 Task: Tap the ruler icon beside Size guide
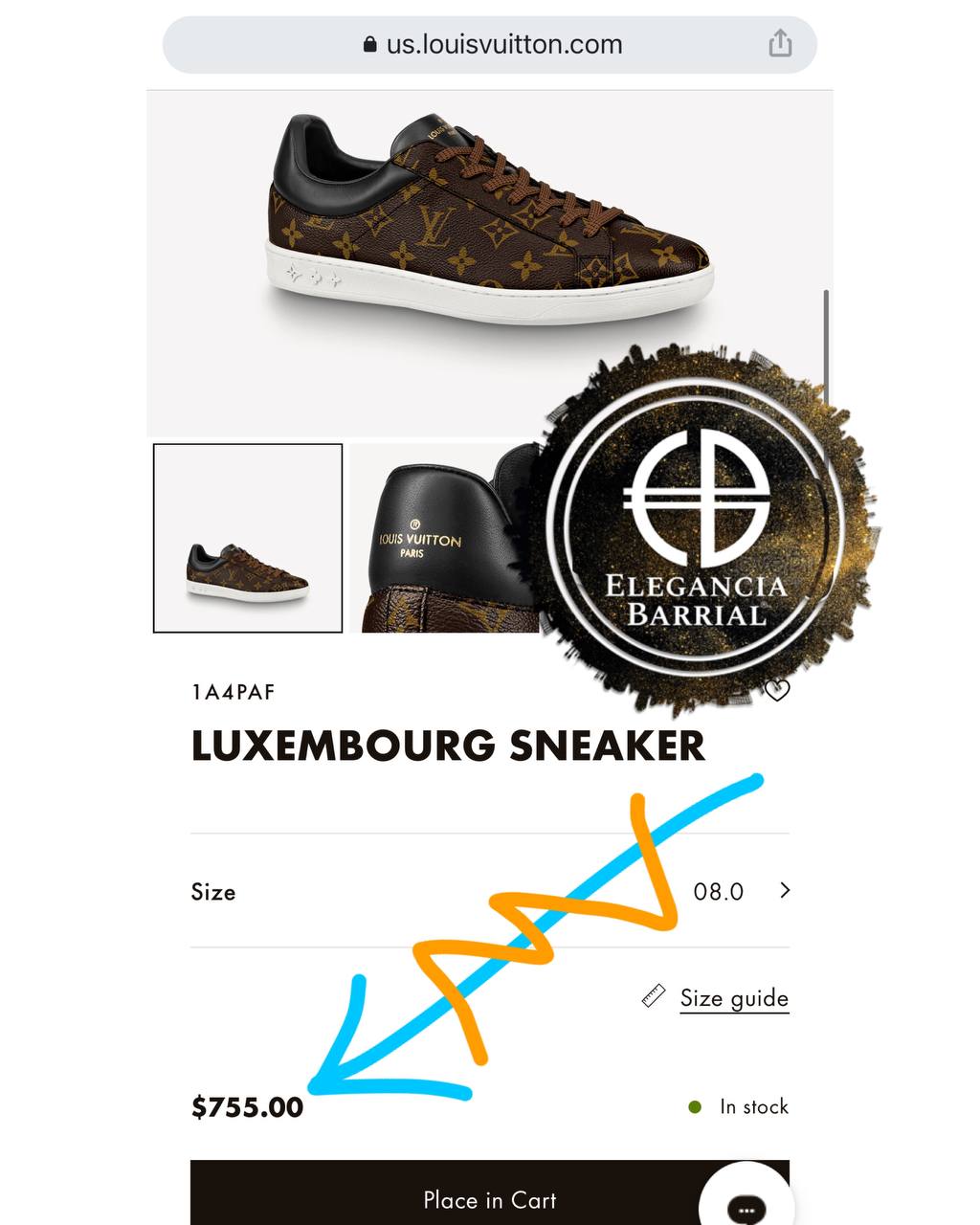click(x=654, y=996)
